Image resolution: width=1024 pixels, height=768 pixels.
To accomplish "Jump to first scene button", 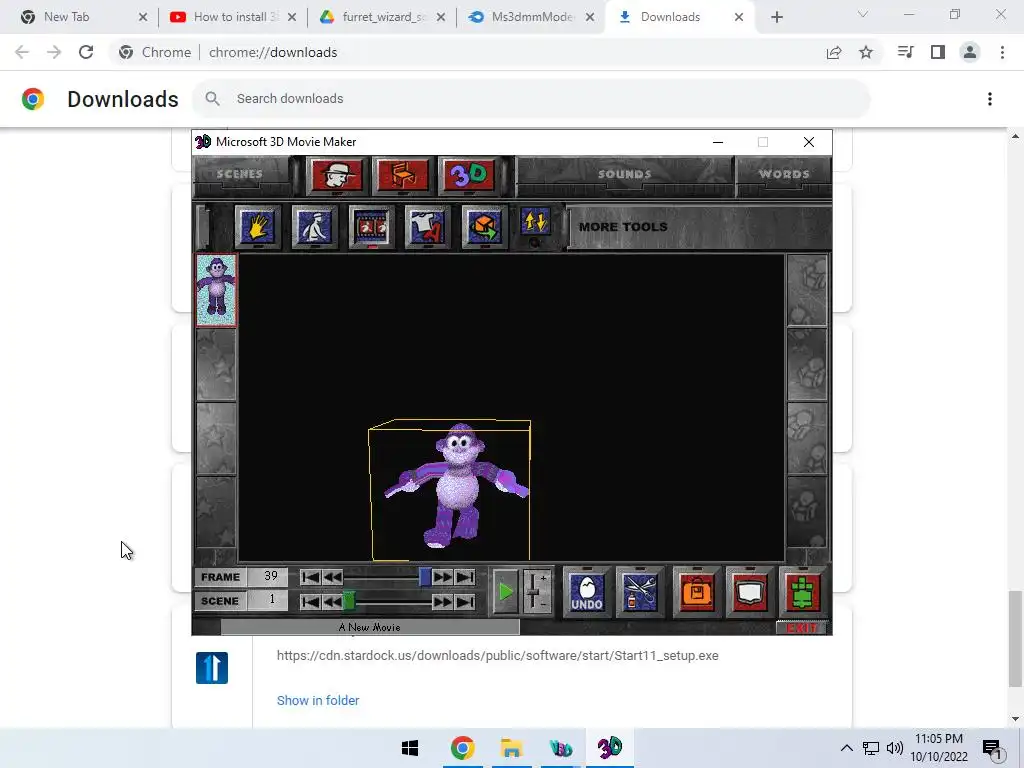I will point(311,601).
